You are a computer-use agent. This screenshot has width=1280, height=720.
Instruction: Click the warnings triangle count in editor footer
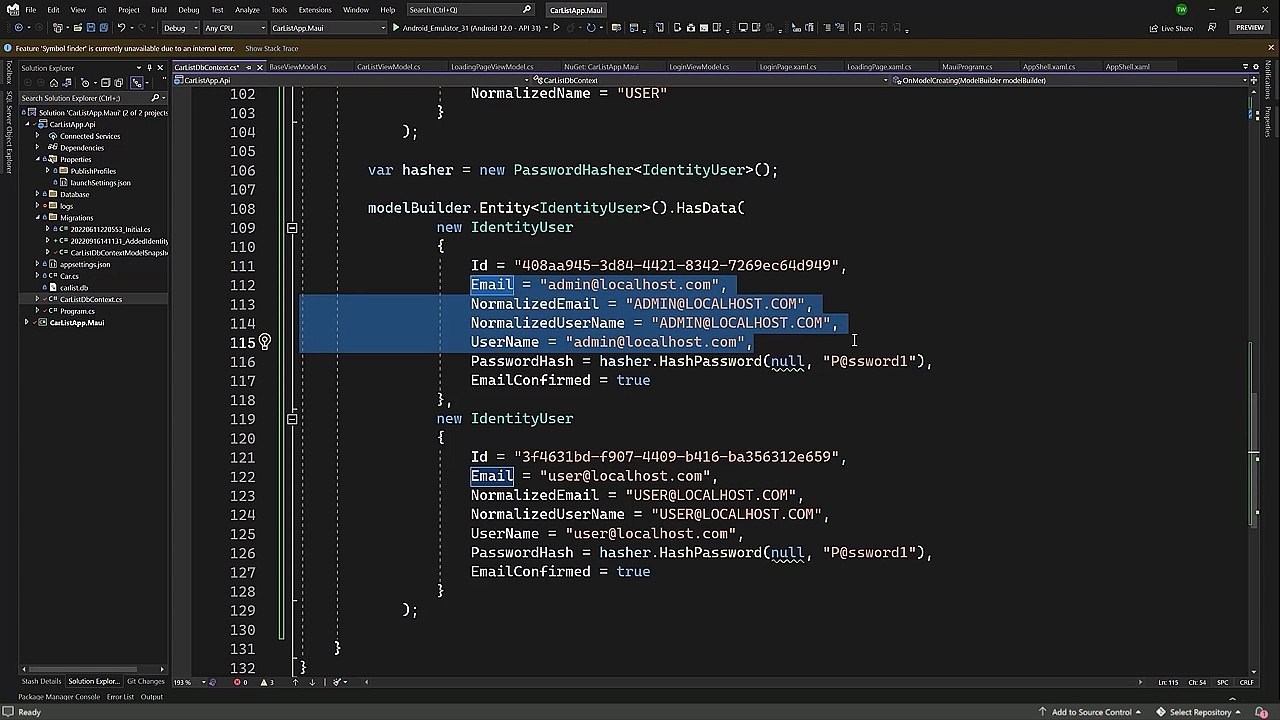[267, 682]
